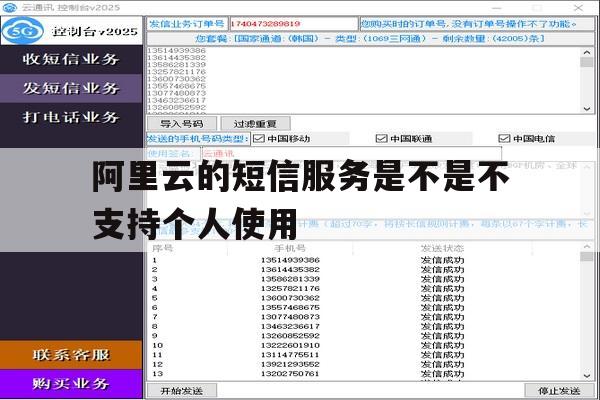
Task: Click 过滤重复 button
Action: click(x=255, y=124)
